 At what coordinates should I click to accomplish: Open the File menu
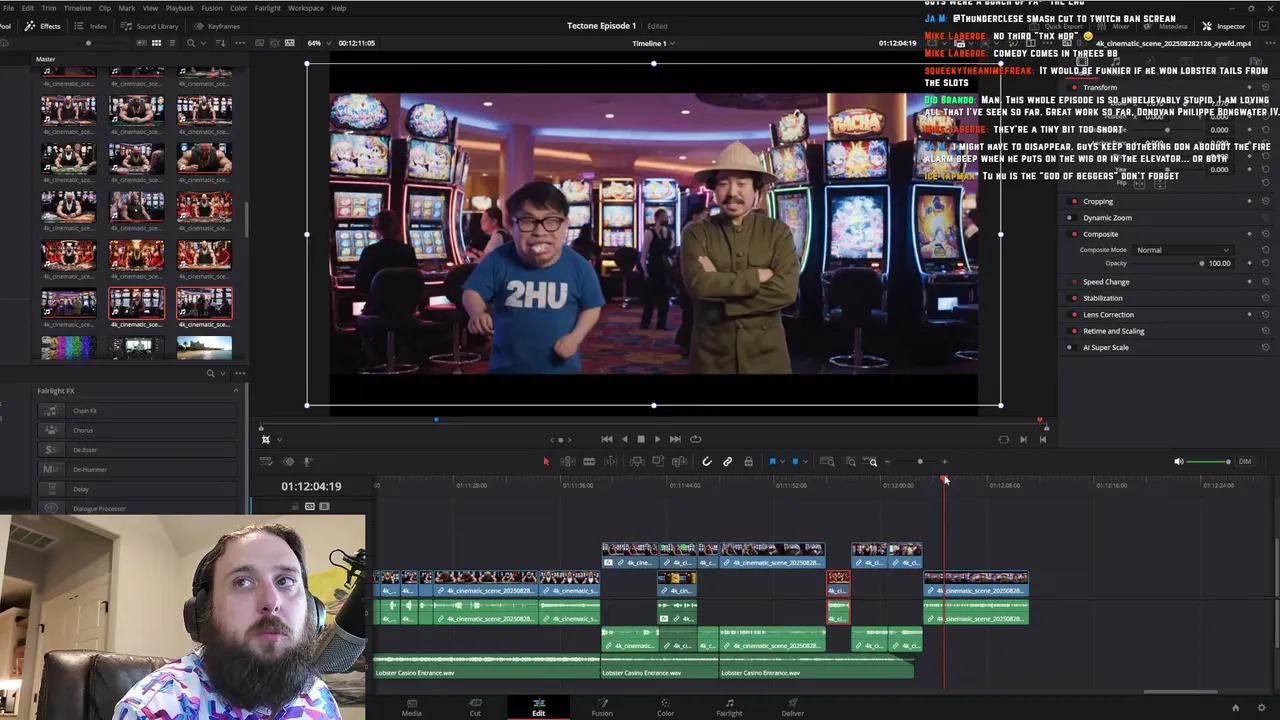click(8, 8)
